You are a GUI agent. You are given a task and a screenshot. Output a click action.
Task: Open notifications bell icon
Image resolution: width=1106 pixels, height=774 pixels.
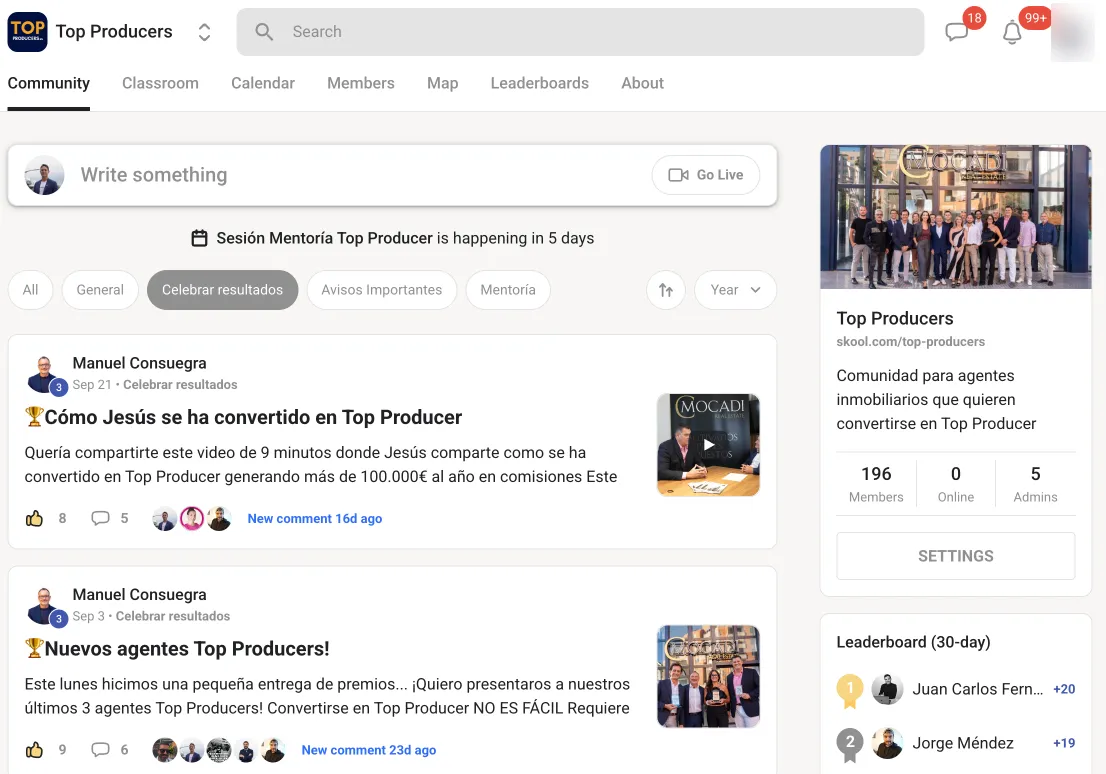point(1012,32)
